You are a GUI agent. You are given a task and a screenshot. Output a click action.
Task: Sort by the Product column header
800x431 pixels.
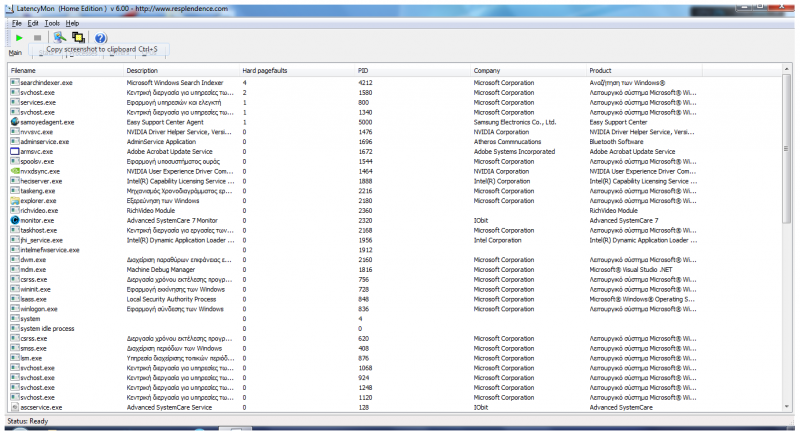point(601,71)
